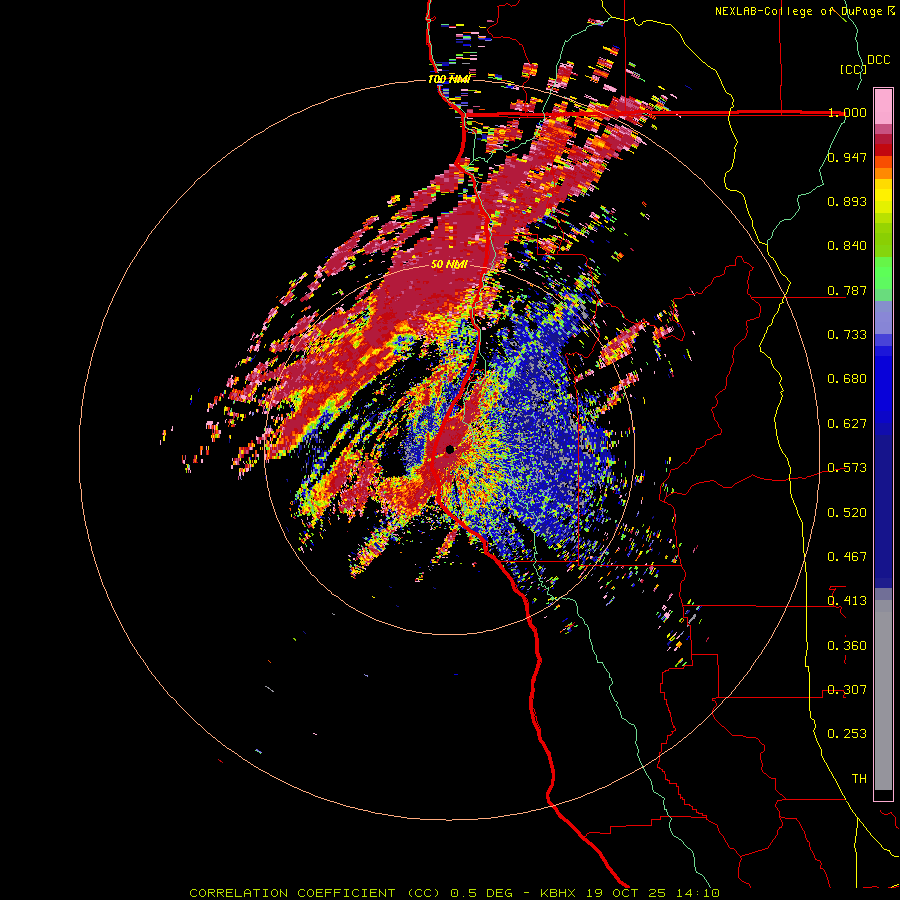Click the 0.307 scale value
This screenshot has height=900, width=900.
847,689
